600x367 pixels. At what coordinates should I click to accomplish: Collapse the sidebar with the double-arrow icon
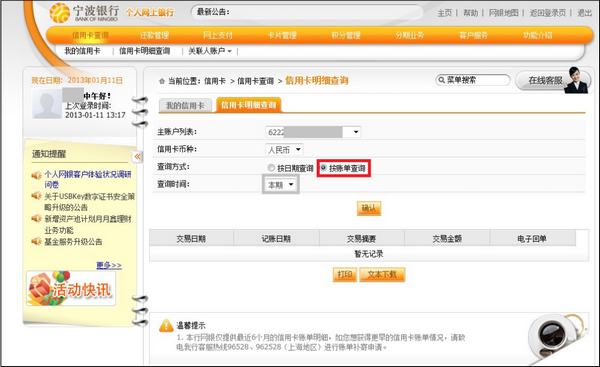(x=137, y=157)
